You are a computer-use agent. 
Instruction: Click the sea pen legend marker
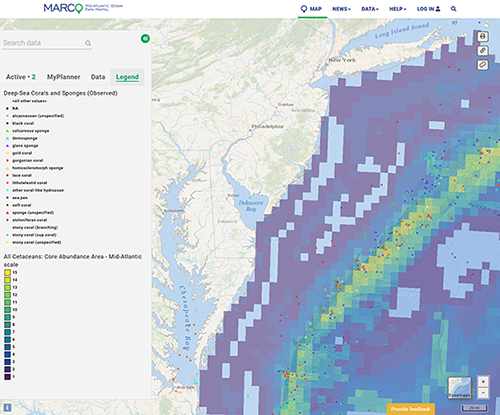(7, 198)
